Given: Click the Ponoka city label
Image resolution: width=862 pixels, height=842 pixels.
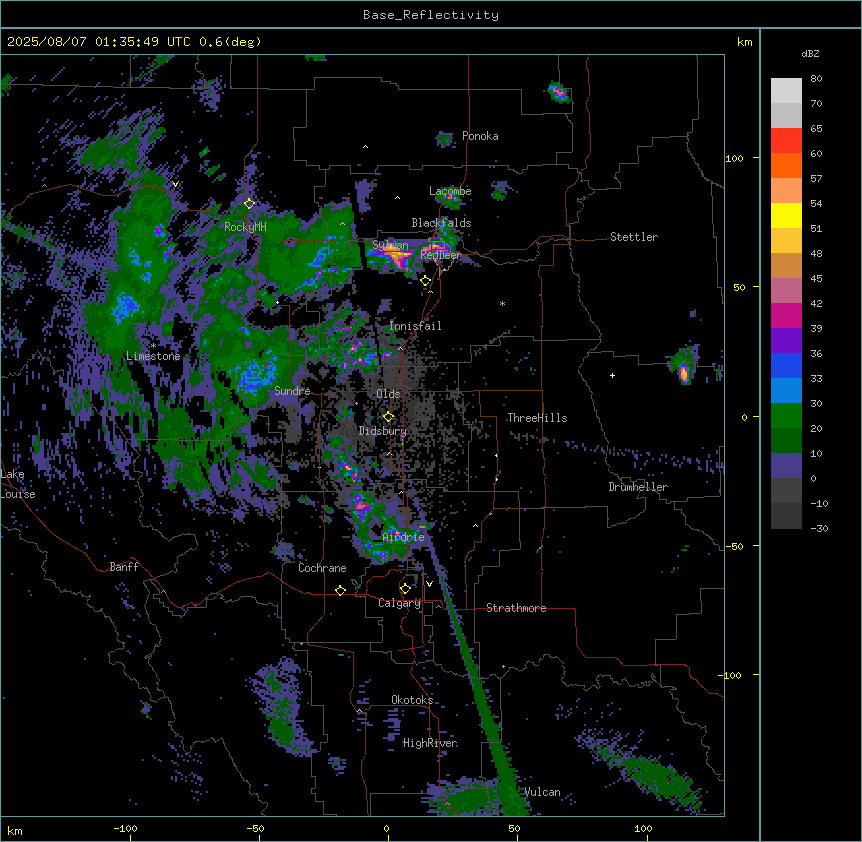Looking at the screenshot, I should [480, 136].
